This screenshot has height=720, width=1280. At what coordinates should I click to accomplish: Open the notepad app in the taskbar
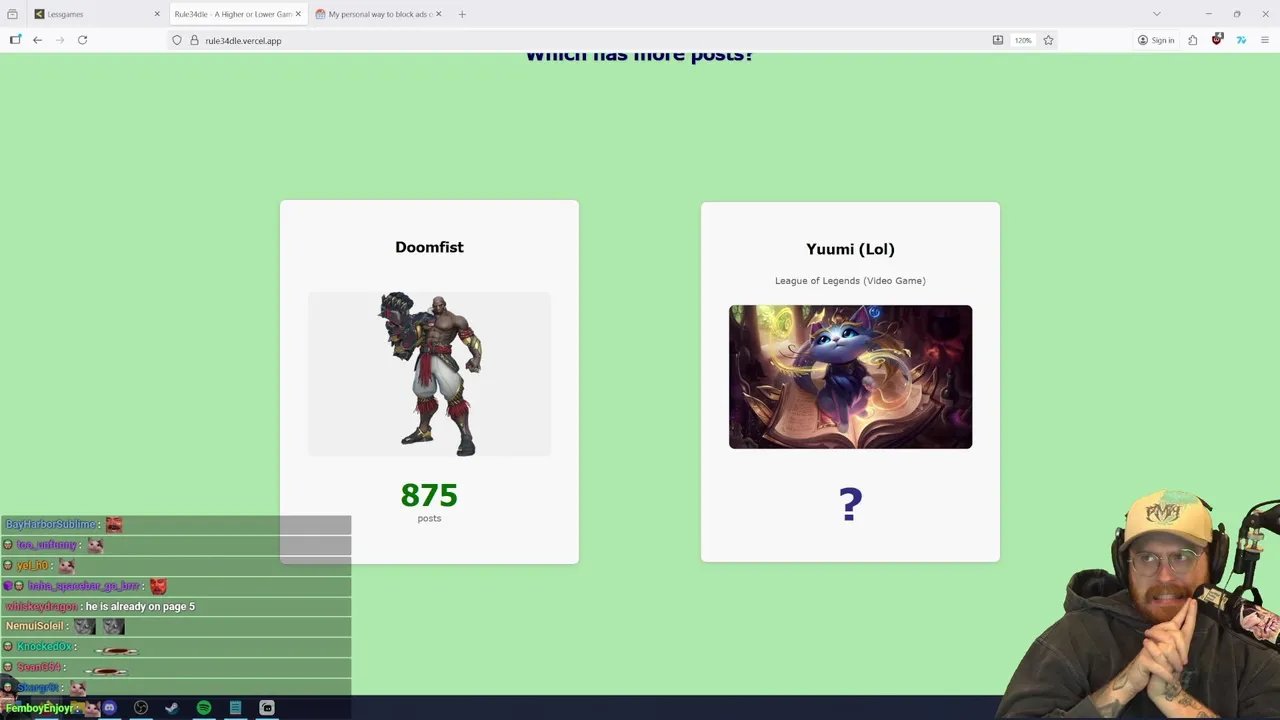[x=235, y=708]
